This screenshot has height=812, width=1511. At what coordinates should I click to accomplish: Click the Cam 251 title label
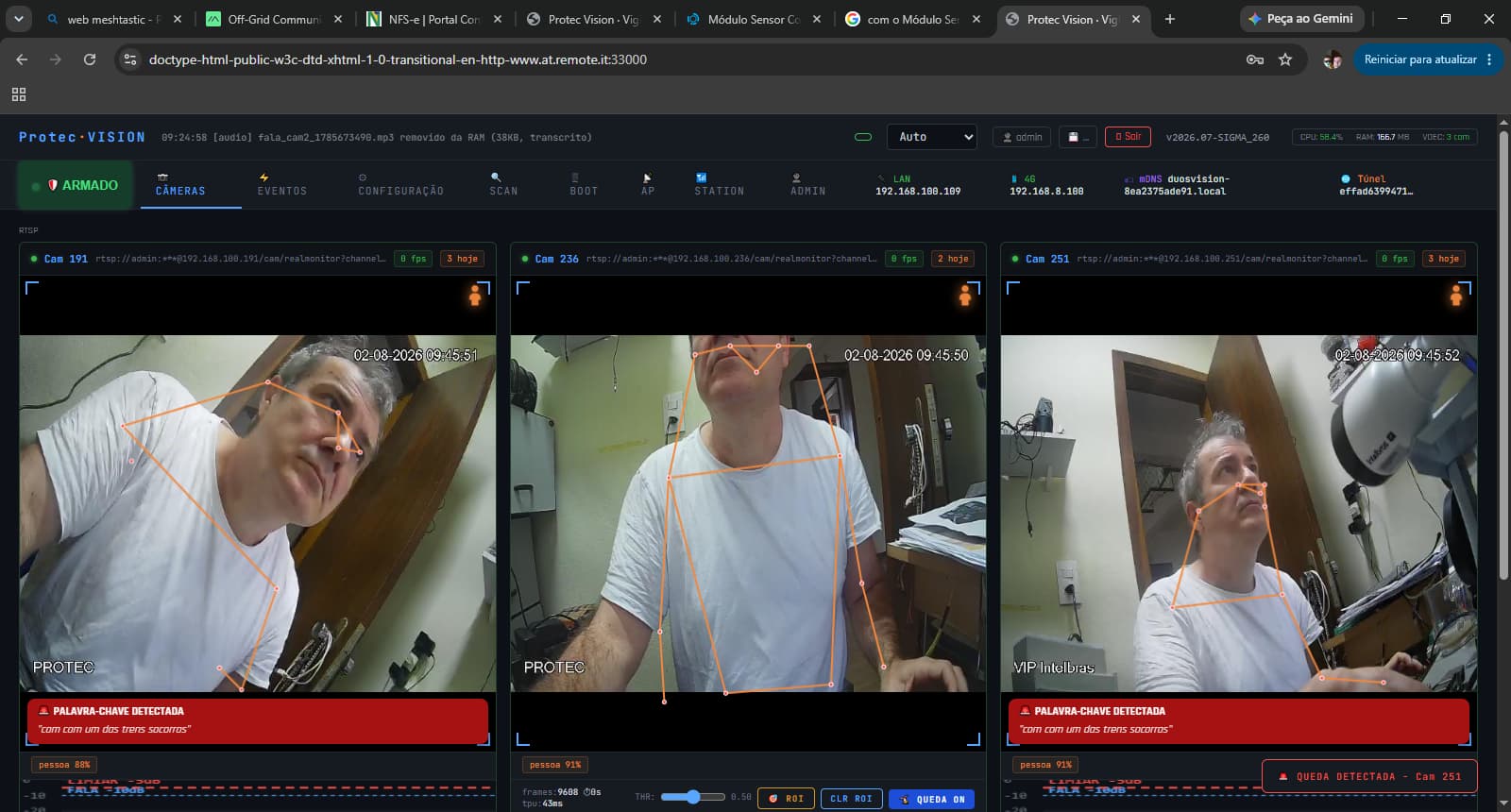(x=1047, y=259)
